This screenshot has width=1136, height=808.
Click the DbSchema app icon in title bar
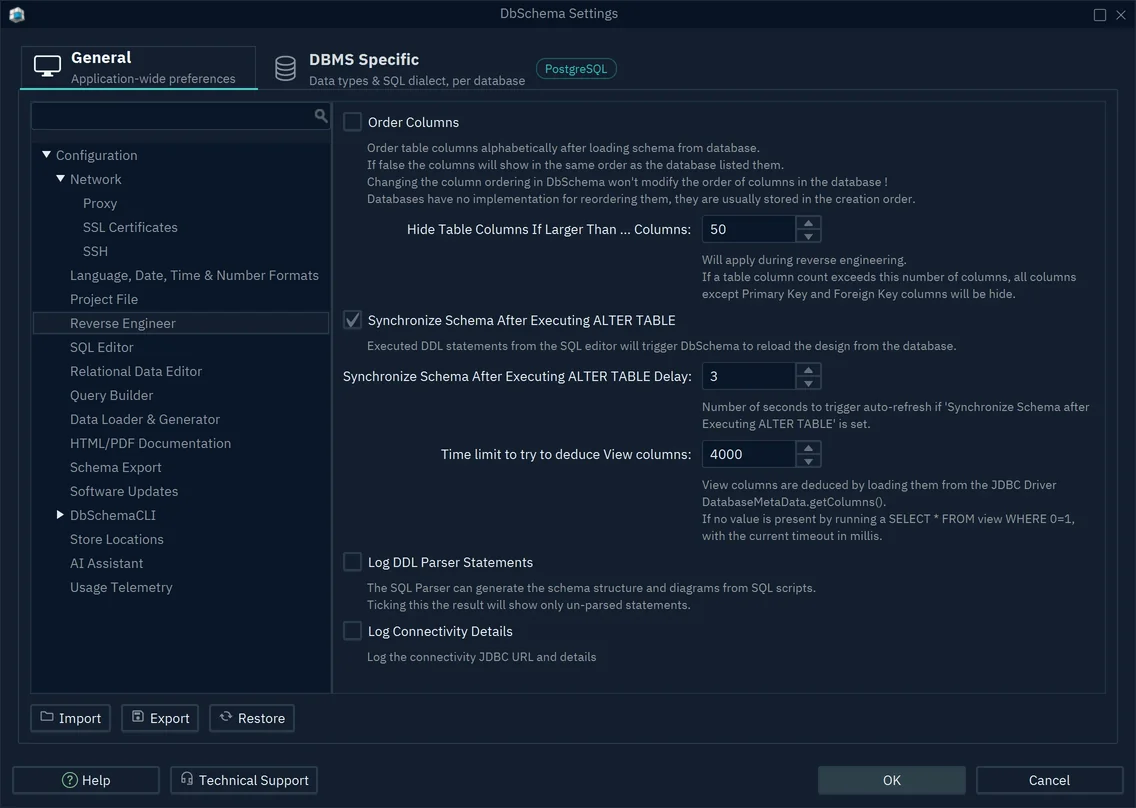pyautogui.click(x=17, y=14)
